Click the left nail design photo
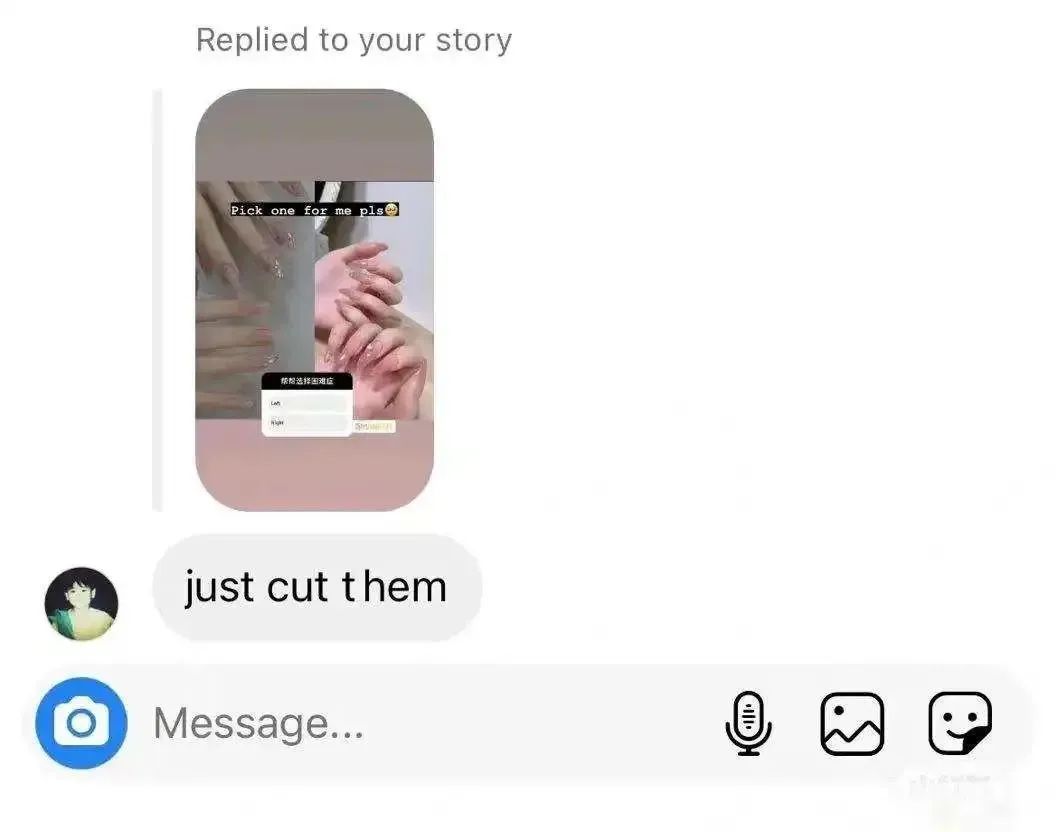 254,300
